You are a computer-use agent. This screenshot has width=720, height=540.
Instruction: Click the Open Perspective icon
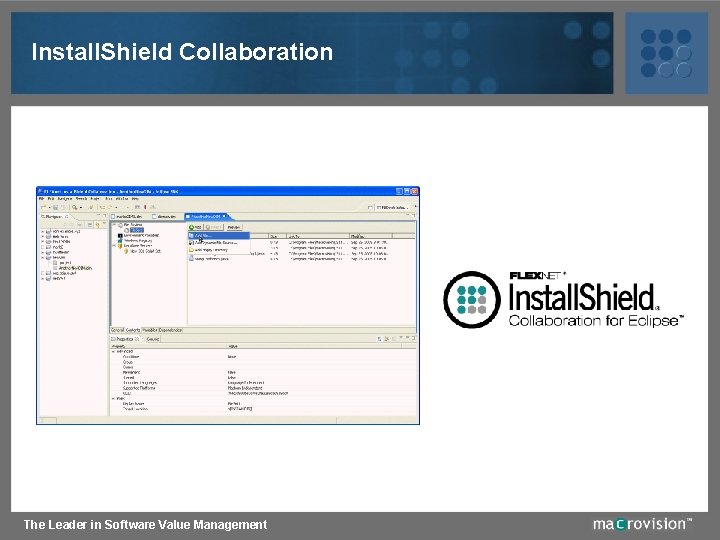[370, 208]
